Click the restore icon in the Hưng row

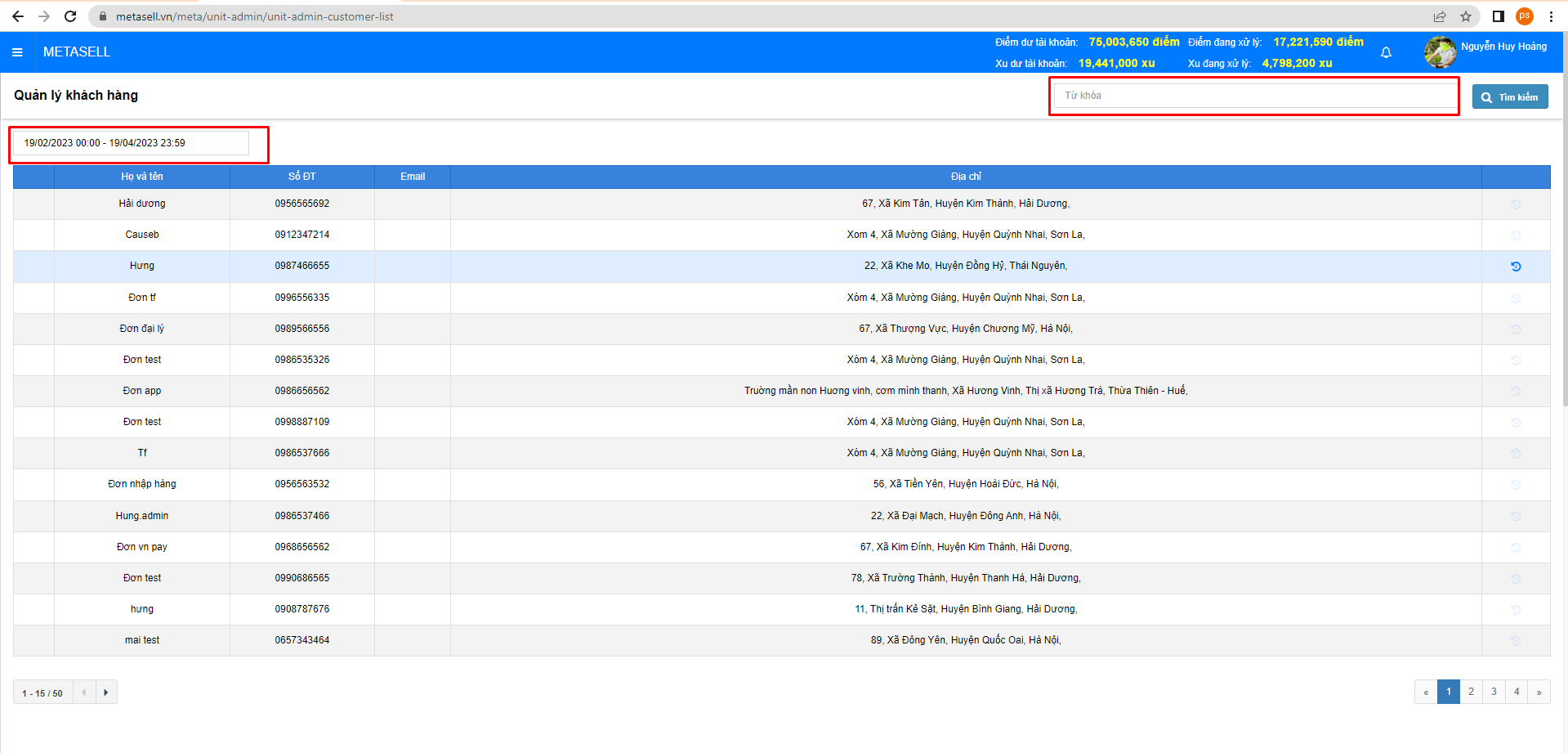tap(1516, 267)
